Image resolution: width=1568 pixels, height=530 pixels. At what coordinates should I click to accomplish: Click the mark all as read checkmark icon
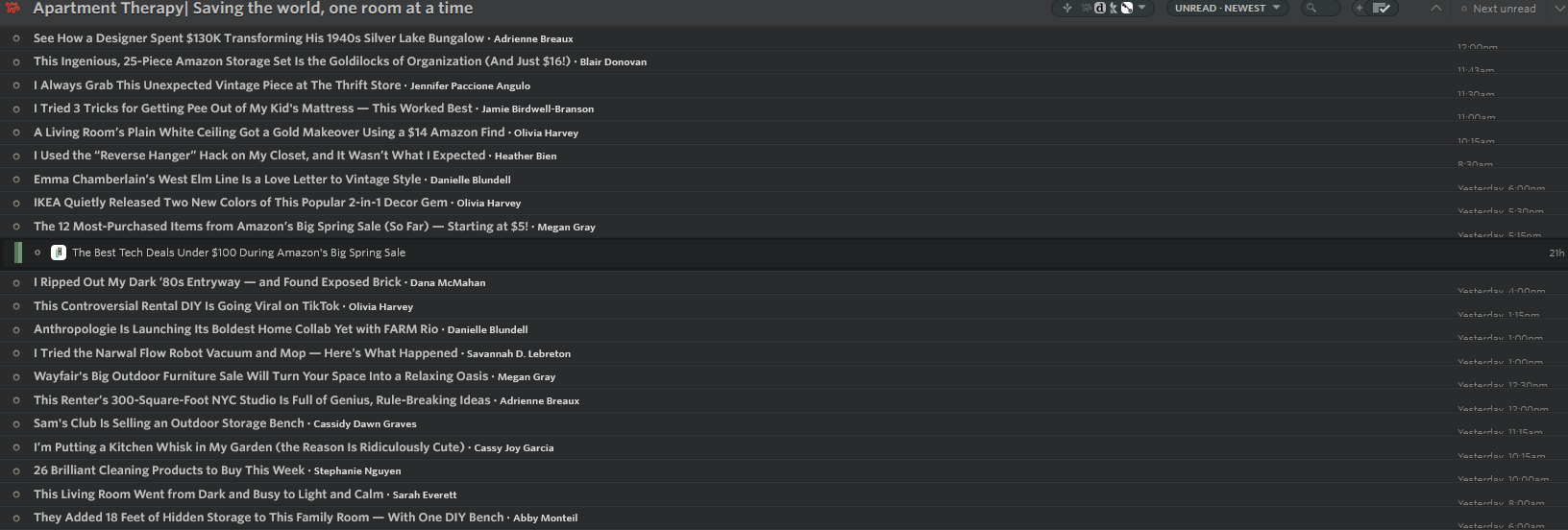[x=1382, y=9]
